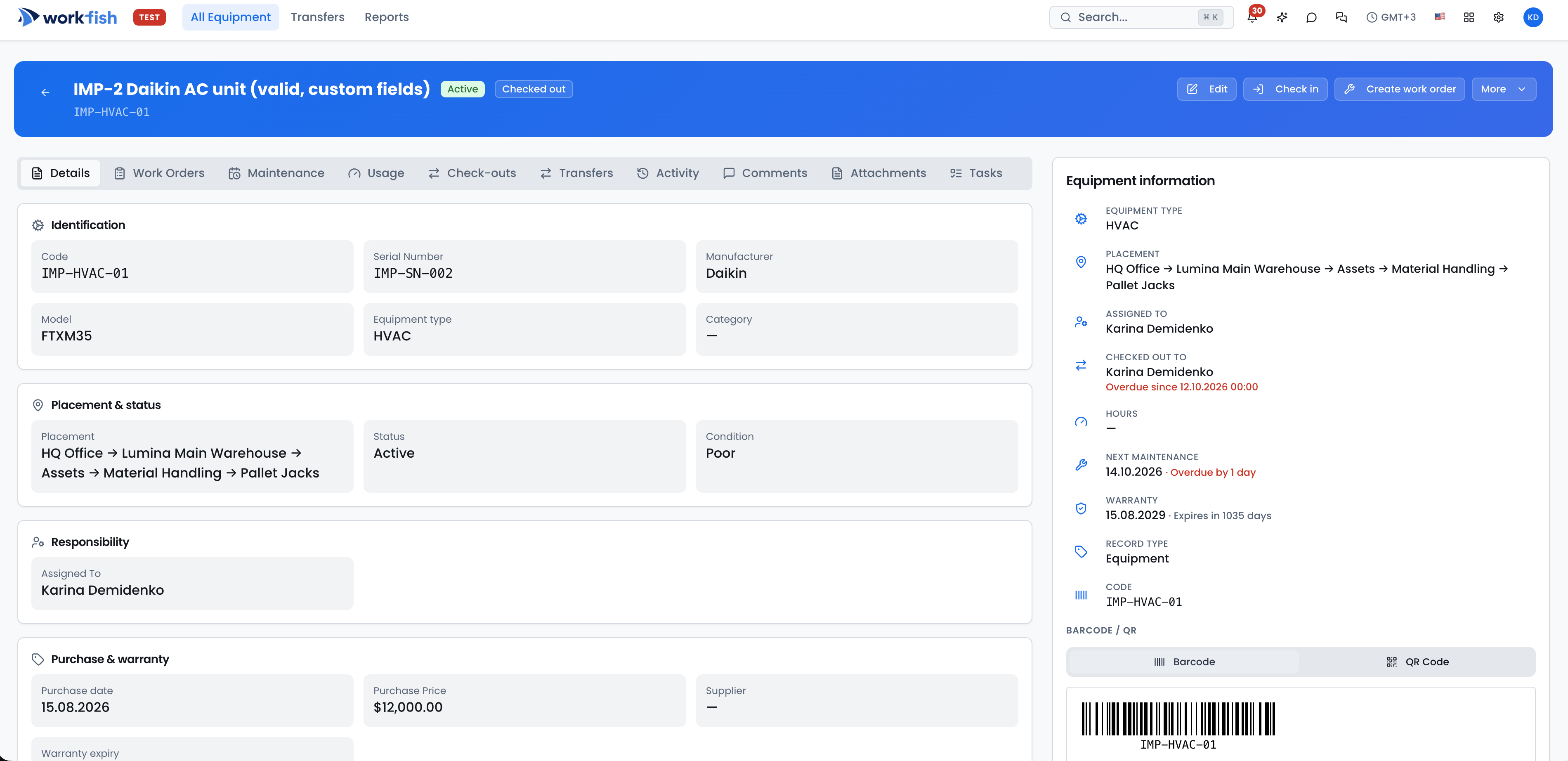Image resolution: width=1568 pixels, height=761 pixels.
Task: Select the QR Code view toggle
Action: (1417, 662)
